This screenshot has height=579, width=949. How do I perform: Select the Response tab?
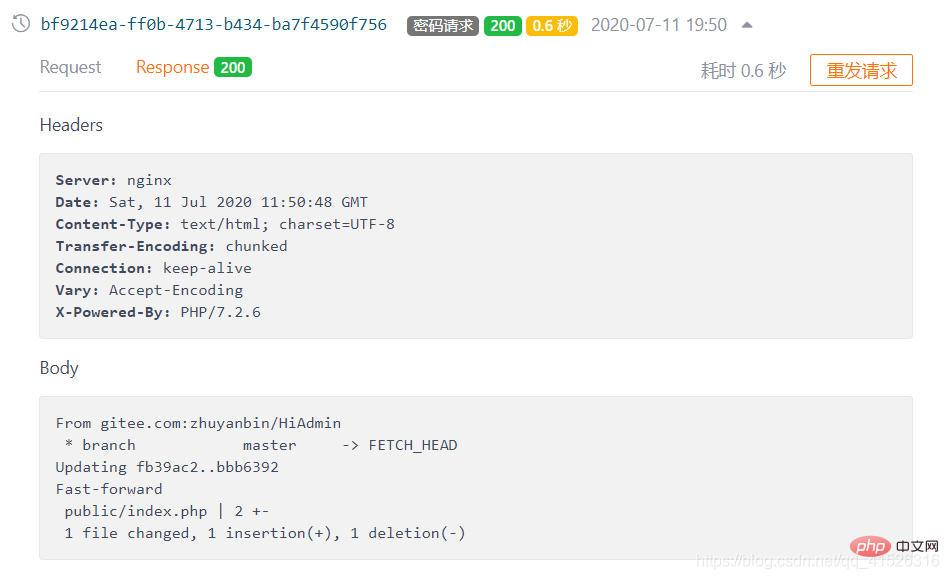tap(172, 67)
